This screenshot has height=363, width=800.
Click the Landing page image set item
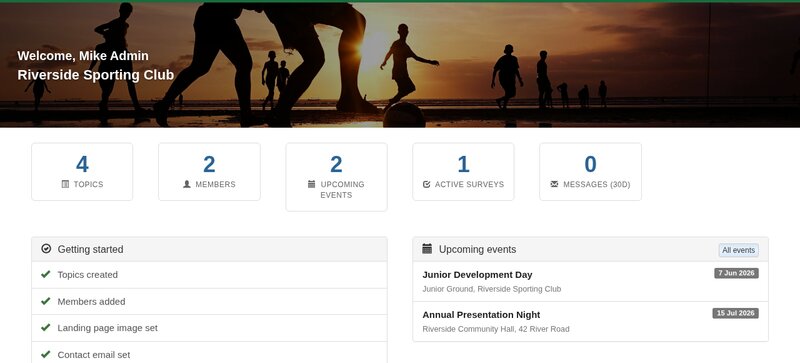(209, 328)
